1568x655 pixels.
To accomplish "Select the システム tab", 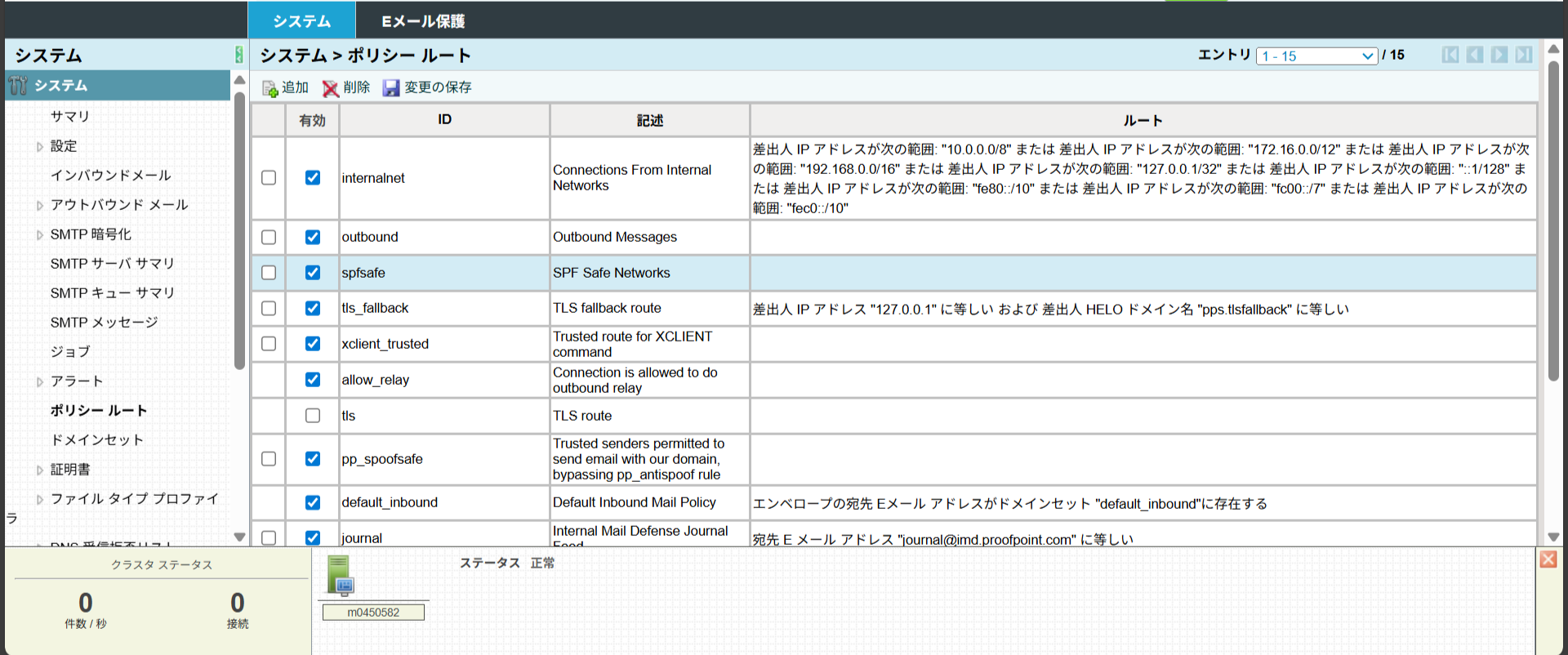I will (301, 21).
